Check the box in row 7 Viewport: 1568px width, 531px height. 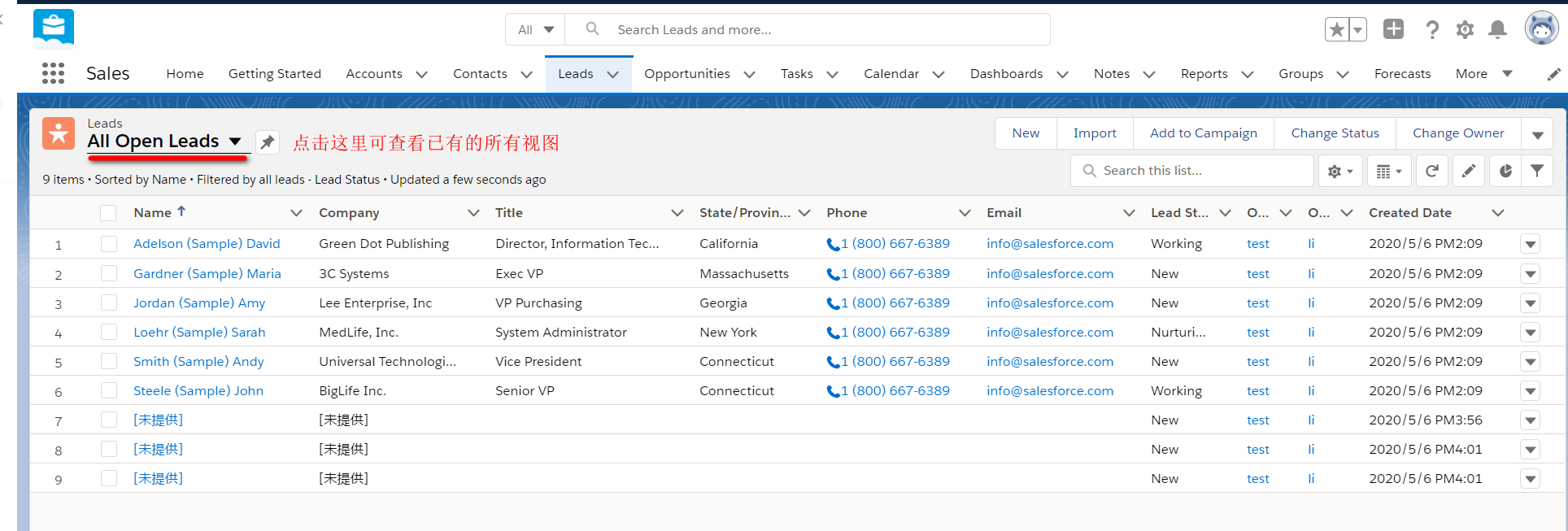tap(108, 420)
